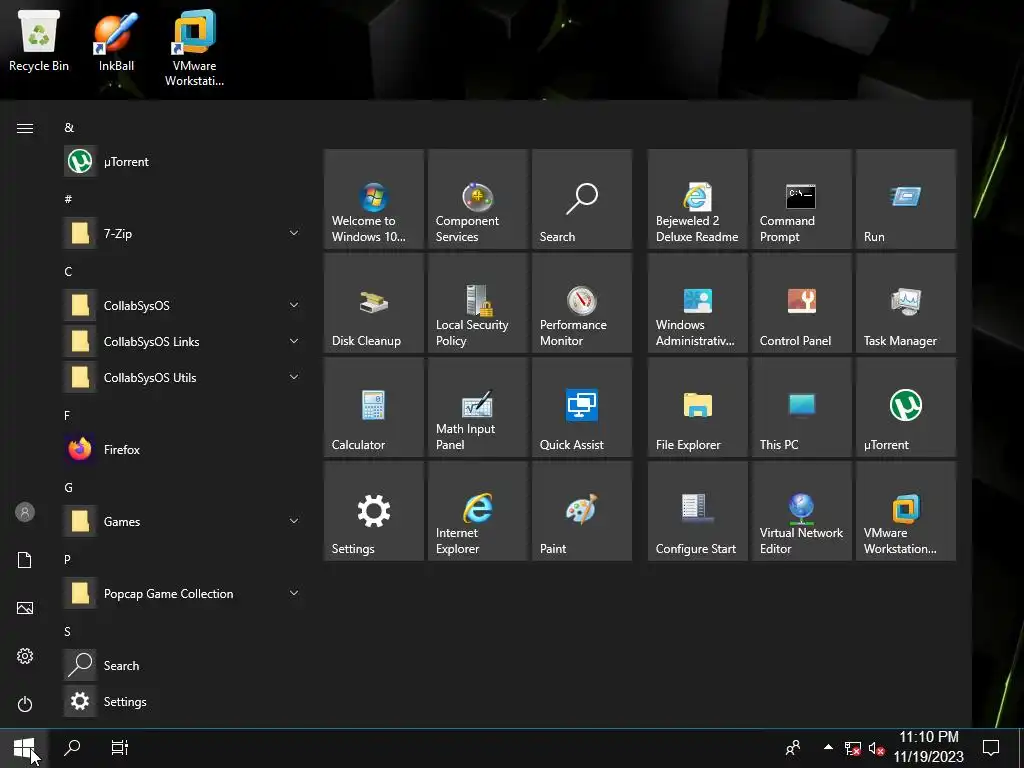Expand the CollabSysOS folder chevron
The image size is (1024, 768).
point(294,305)
